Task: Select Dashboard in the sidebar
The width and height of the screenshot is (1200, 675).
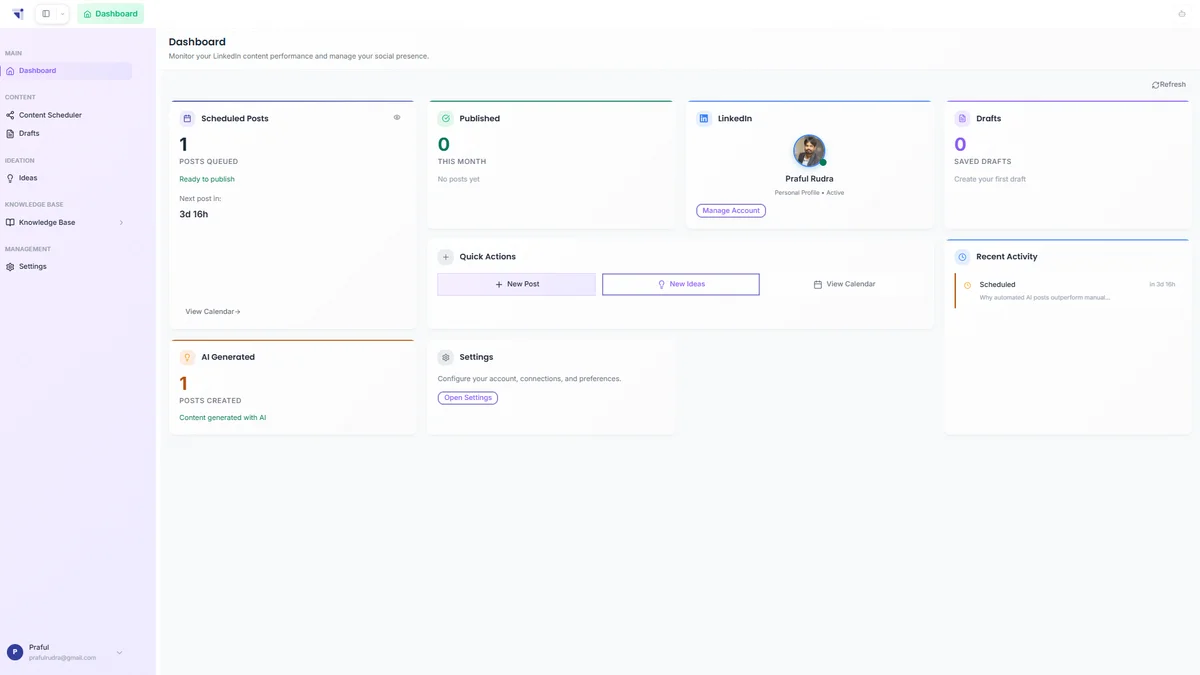Action: pyautogui.click(x=37, y=70)
